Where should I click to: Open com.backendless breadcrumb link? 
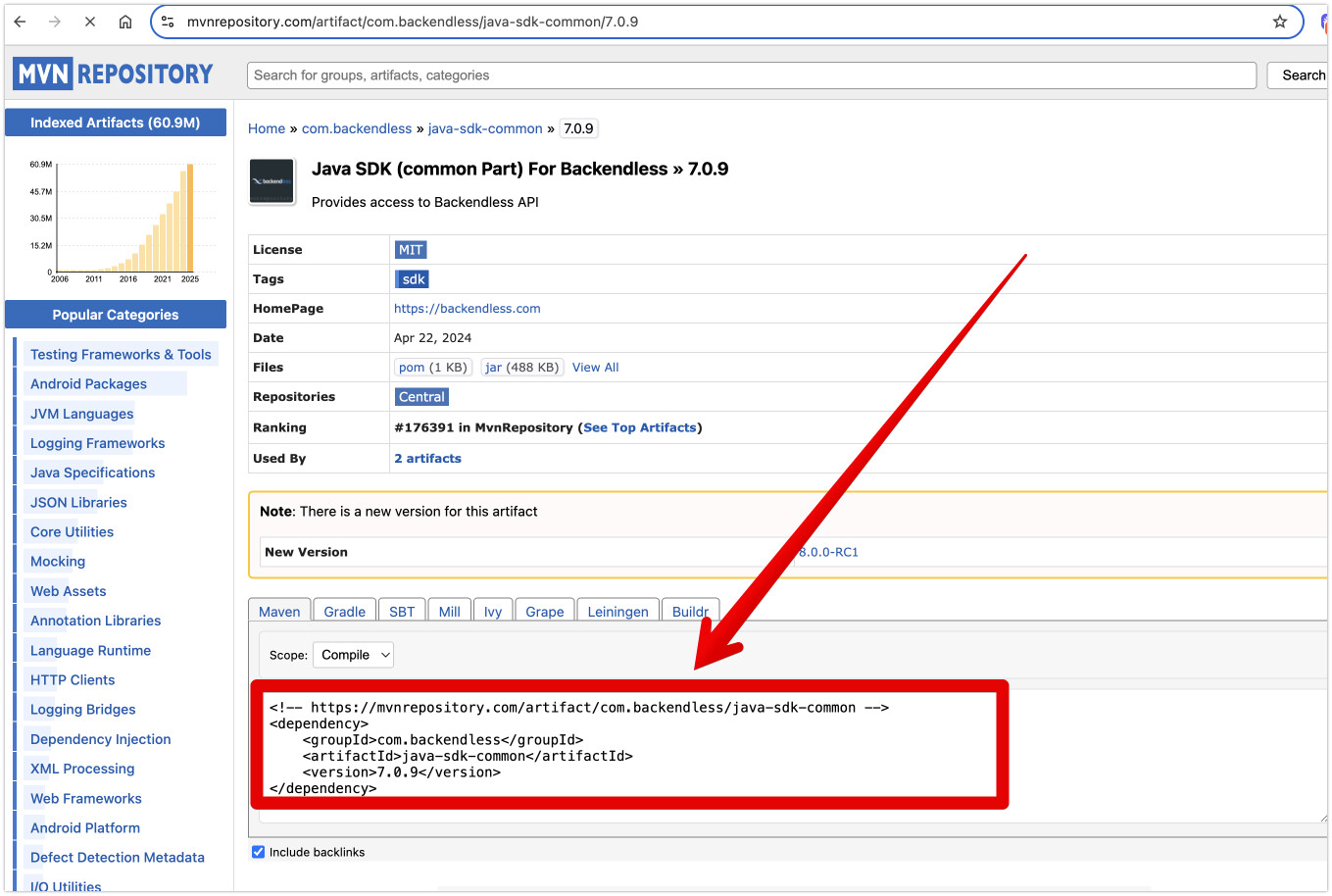[x=357, y=128]
